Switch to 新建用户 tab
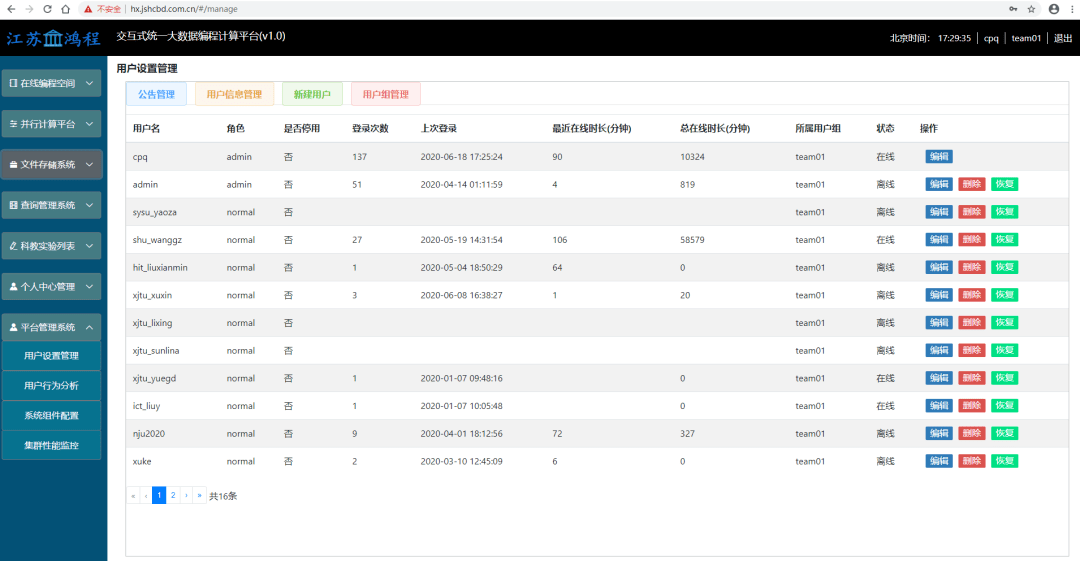The height and width of the screenshot is (561, 1080). [x=312, y=94]
